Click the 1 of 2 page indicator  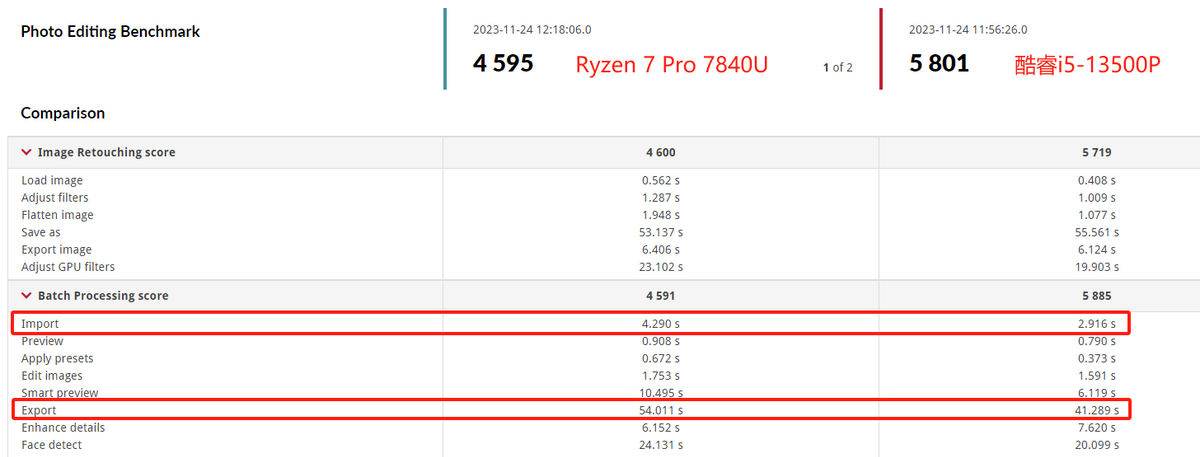pos(838,68)
